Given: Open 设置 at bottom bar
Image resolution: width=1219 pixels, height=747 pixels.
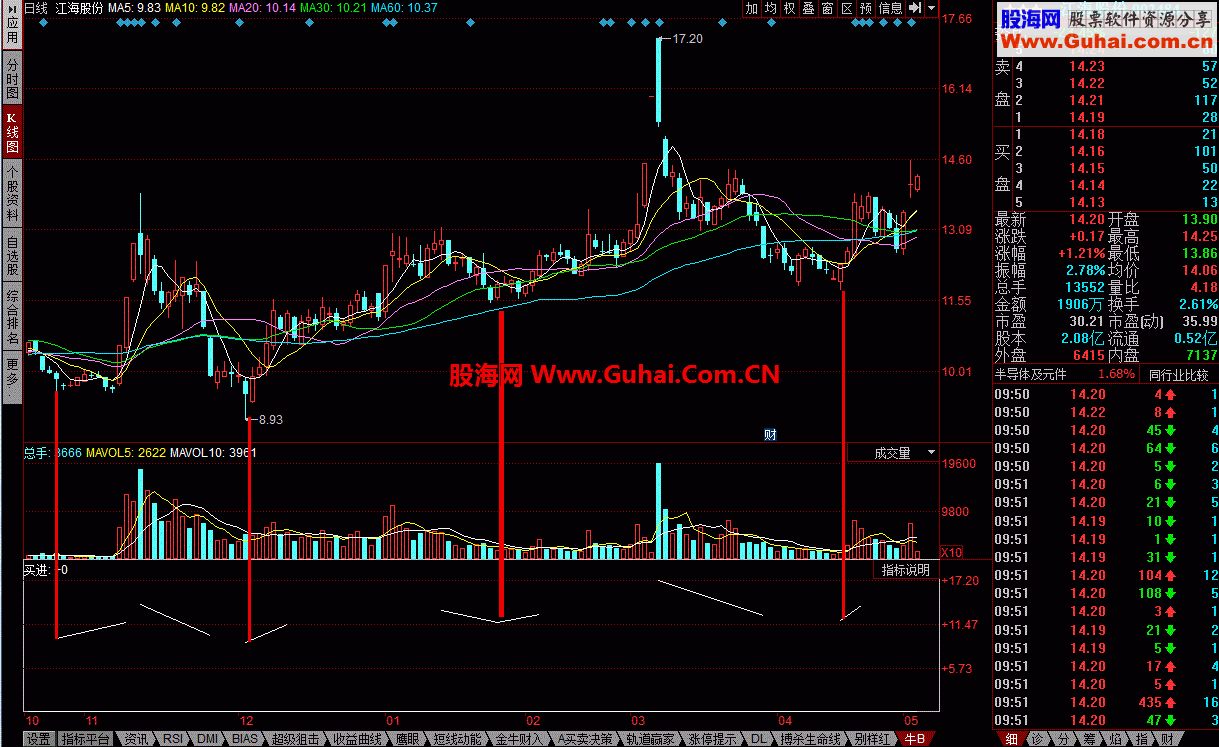Looking at the screenshot, I should (38, 739).
